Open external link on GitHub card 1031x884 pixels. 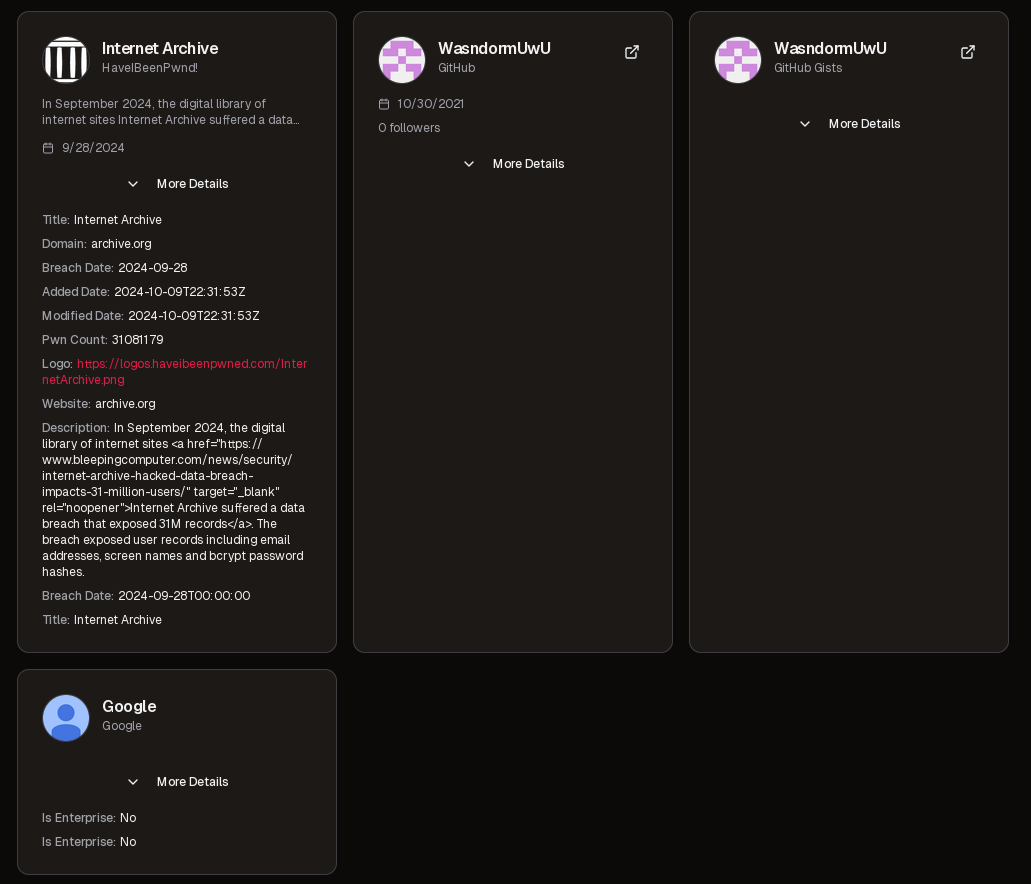(x=632, y=52)
